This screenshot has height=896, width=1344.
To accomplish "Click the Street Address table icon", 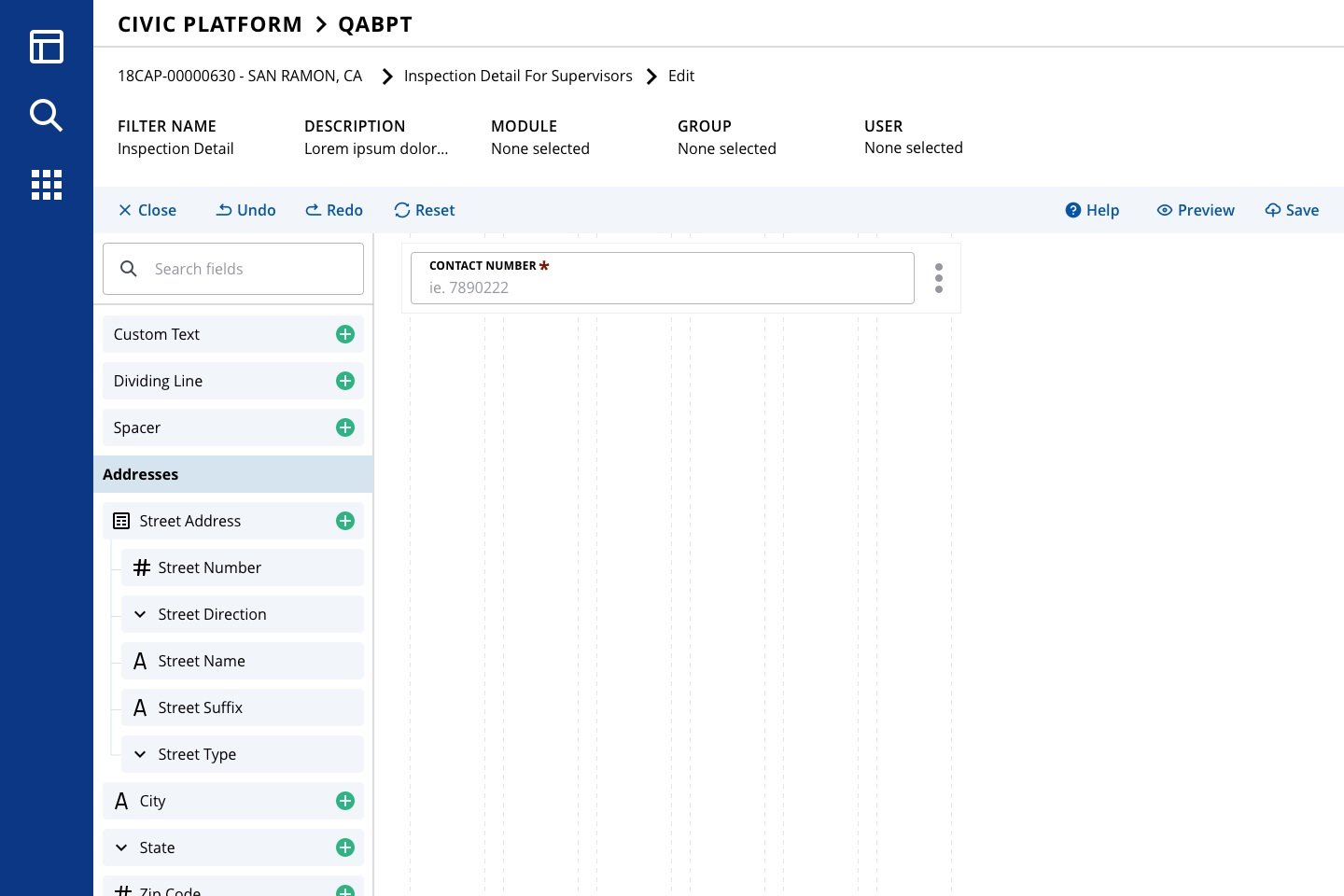I will point(121,521).
